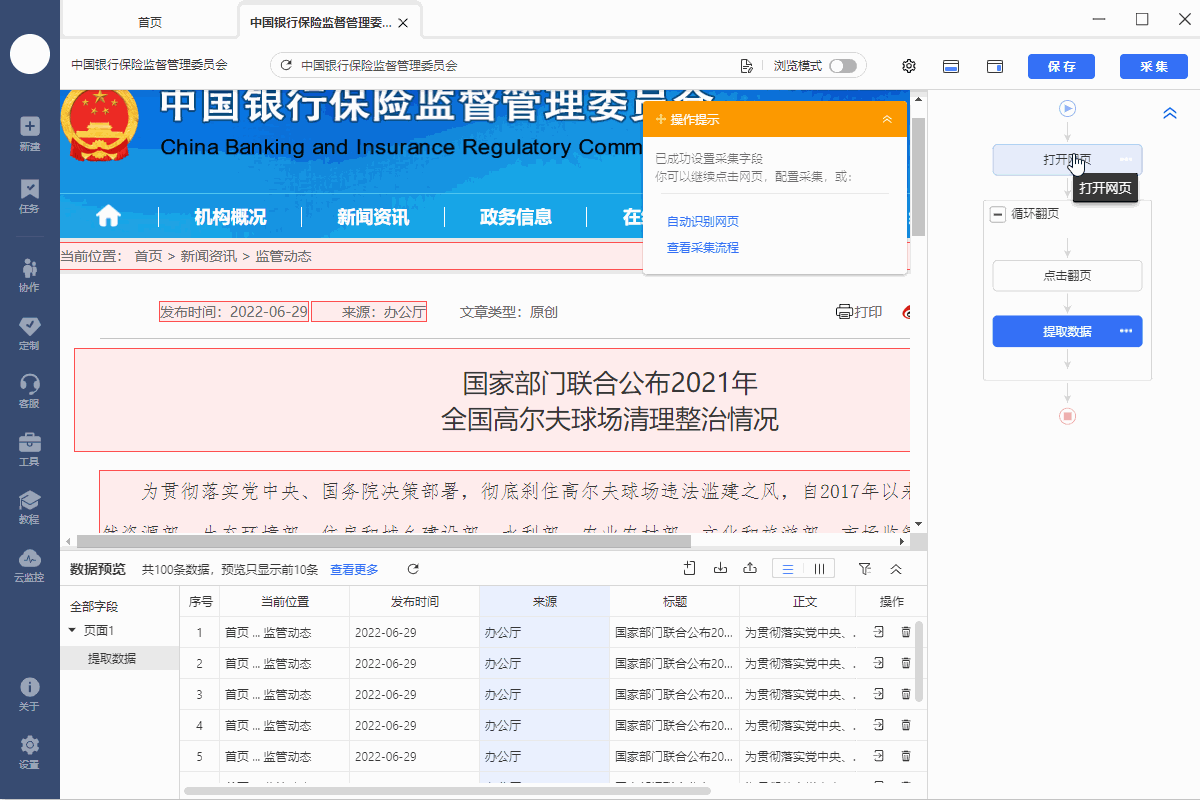1200x800 pixels.
Task: Open 教程 in left sidebar
Action: tap(29, 507)
